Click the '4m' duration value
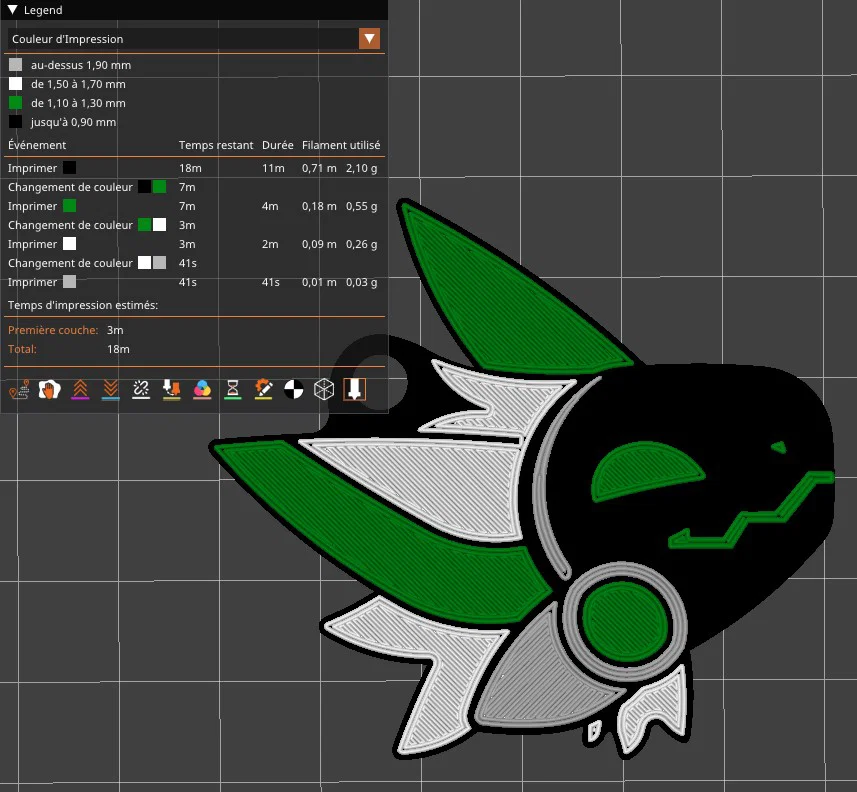Image resolution: width=857 pixels, height=792 pixels. [x=270, y=206]
